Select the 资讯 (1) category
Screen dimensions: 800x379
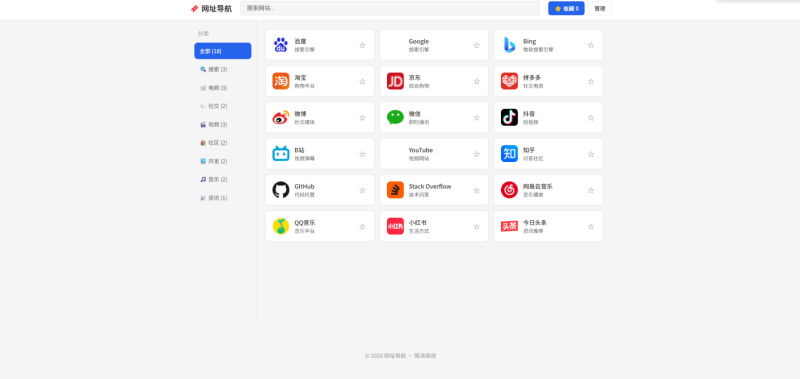tap(222, 198)
